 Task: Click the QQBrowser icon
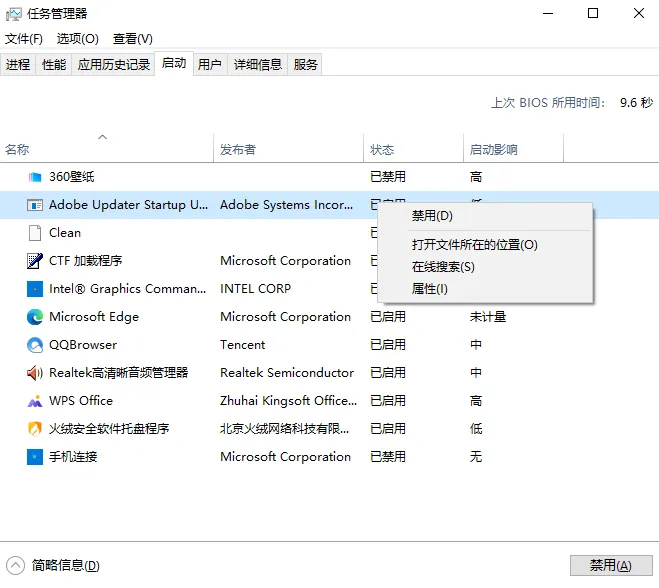35,345
